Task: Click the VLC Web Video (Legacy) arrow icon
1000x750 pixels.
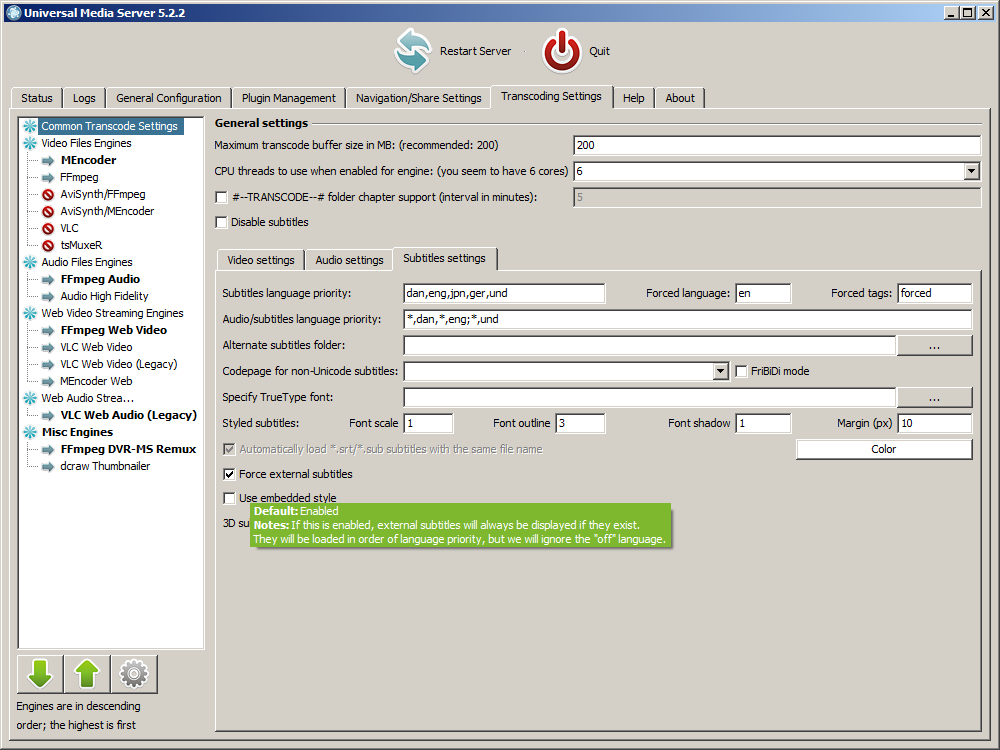Action: pyautogui.click(x=48, y=365)
